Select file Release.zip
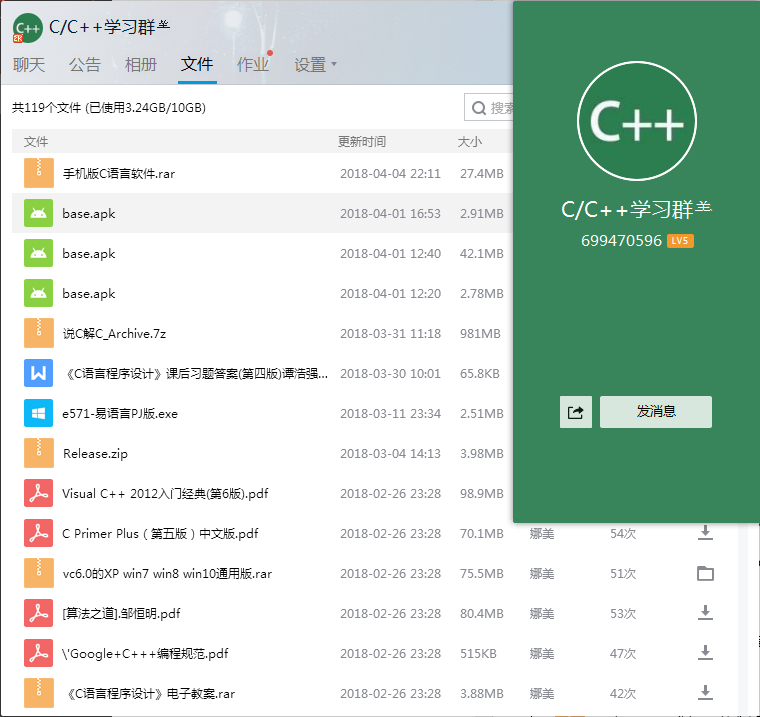 tap(95, 454)
